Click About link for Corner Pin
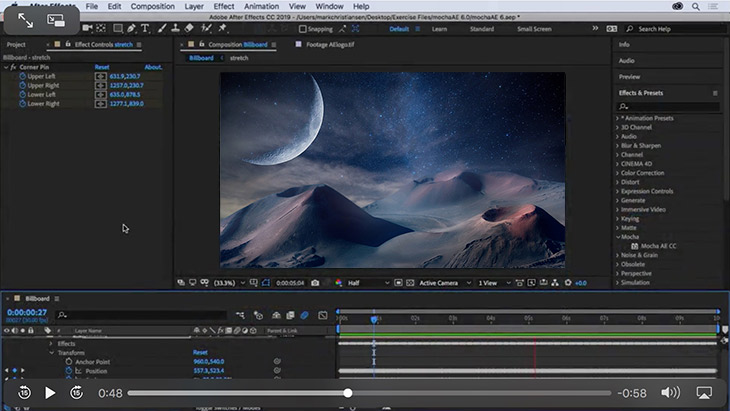The height and width of the screenshot is (411, 730). pyautogui.click(x=153, y=67)
